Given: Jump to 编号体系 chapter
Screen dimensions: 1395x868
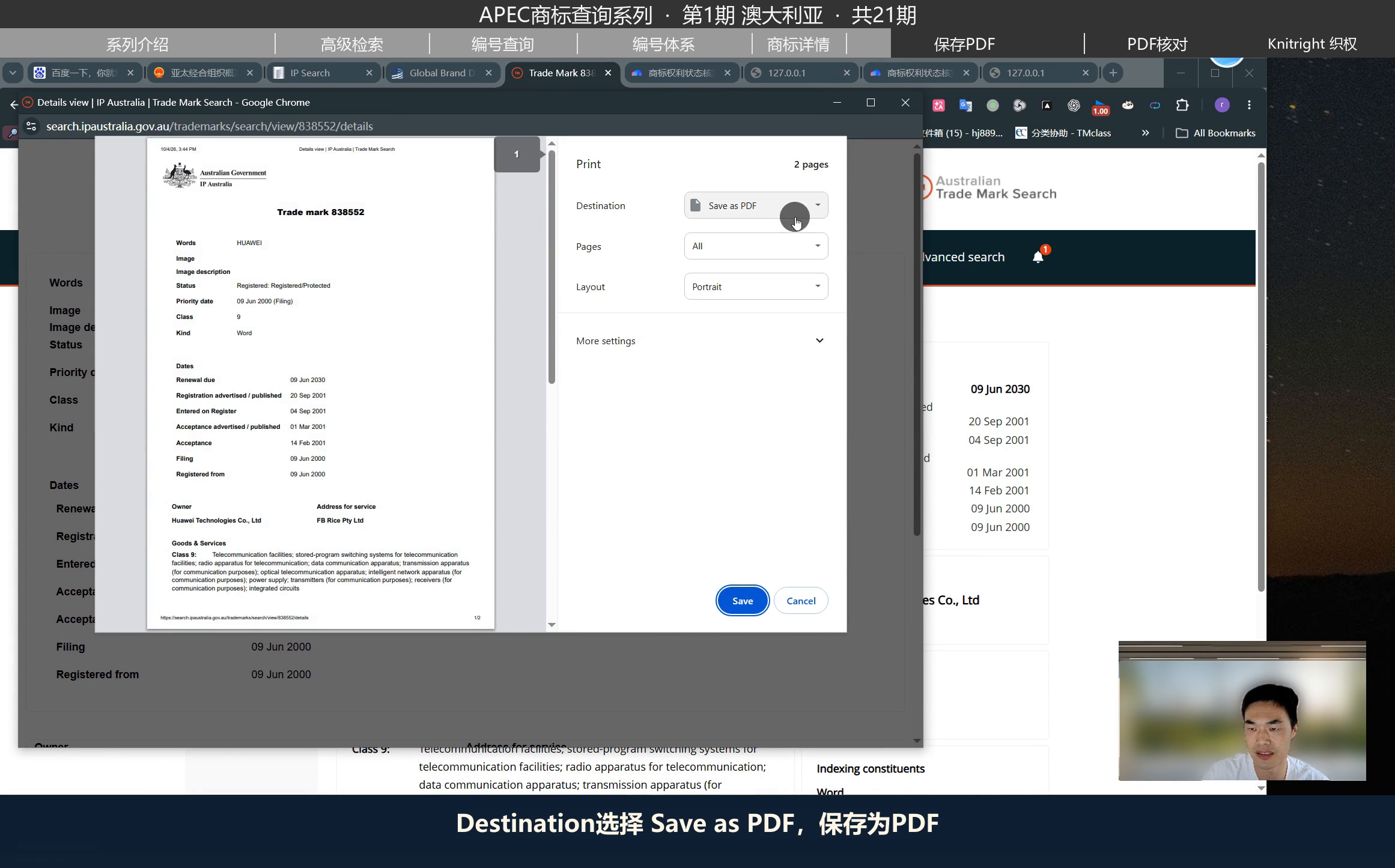Looking at the screenshot, I should (663, 44).
